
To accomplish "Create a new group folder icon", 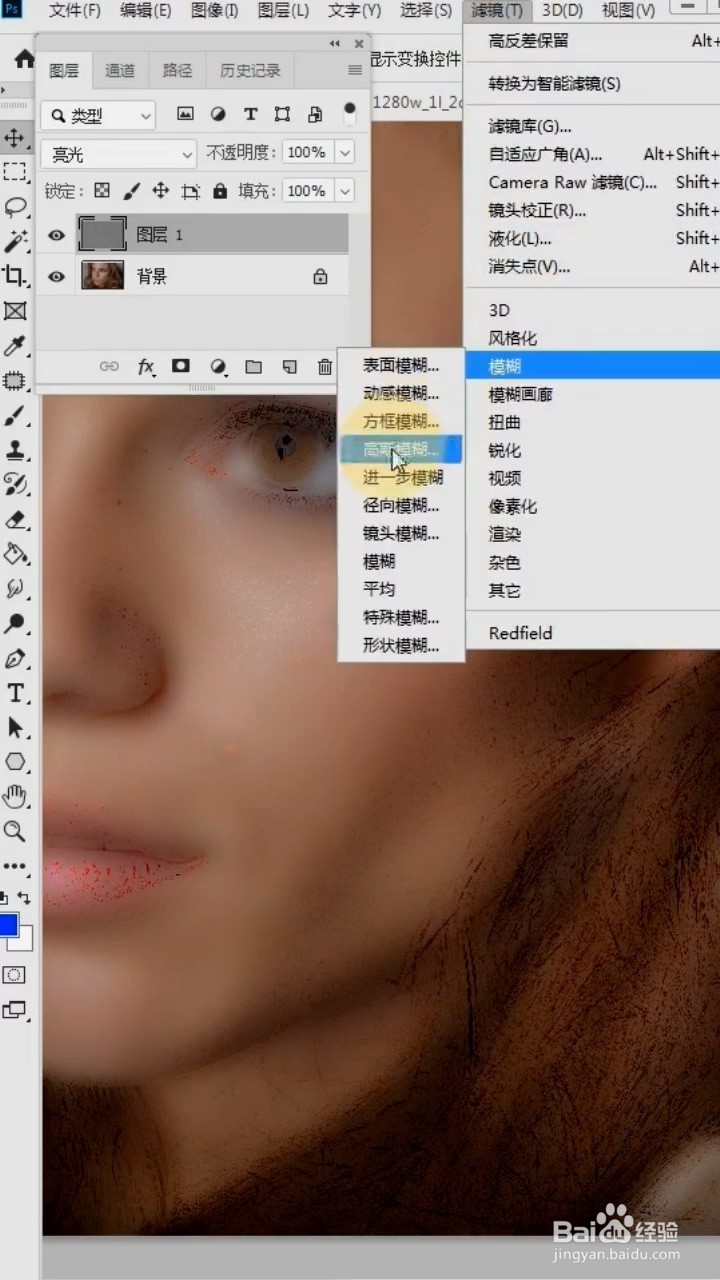I will tap(253, 367).
